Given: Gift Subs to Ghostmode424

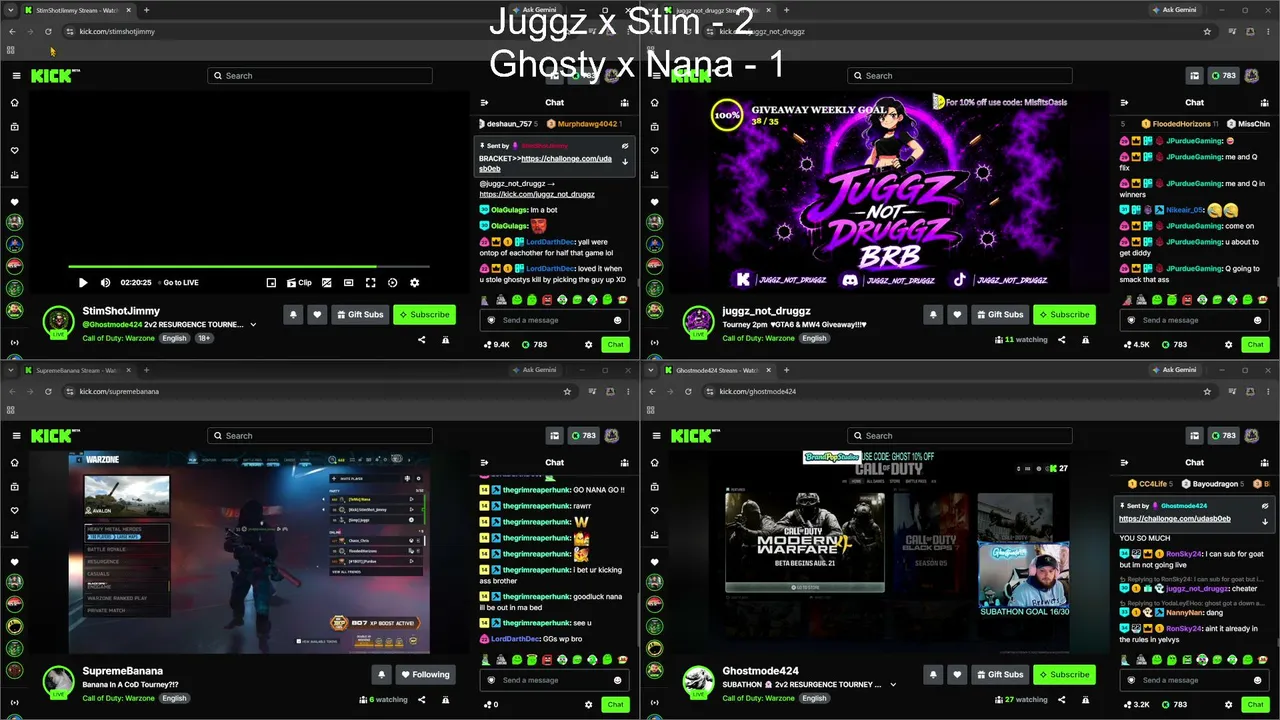Looking at the screenshot, I should [x=1000, y=675].
